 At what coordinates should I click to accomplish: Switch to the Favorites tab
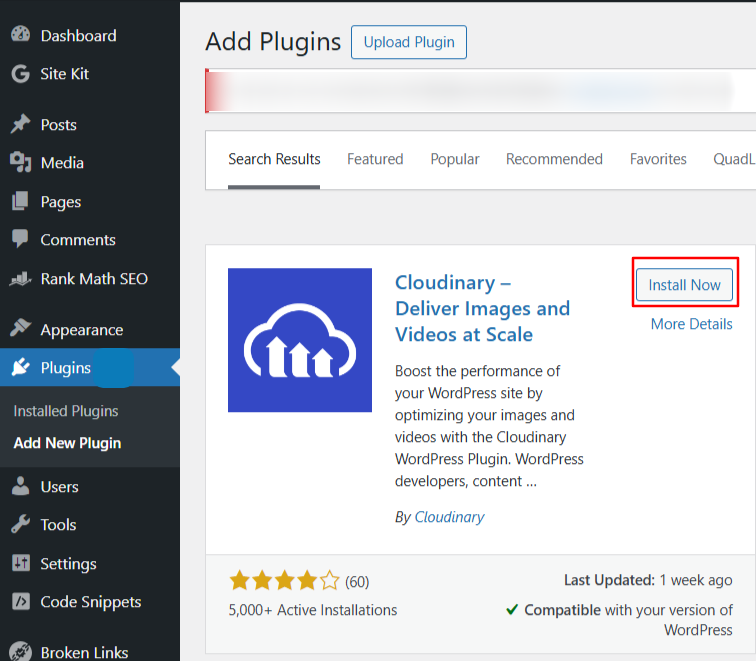pos(658,159)
